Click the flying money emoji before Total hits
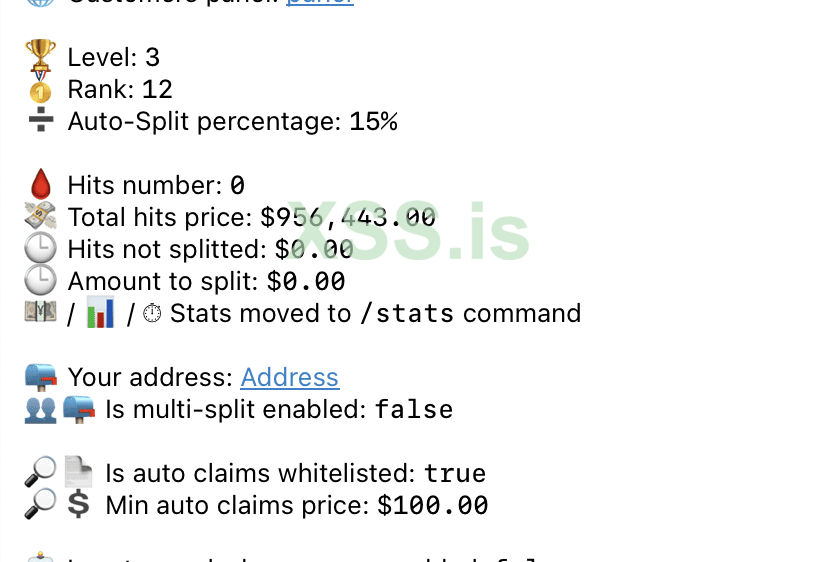 click(x=40, y=217)
